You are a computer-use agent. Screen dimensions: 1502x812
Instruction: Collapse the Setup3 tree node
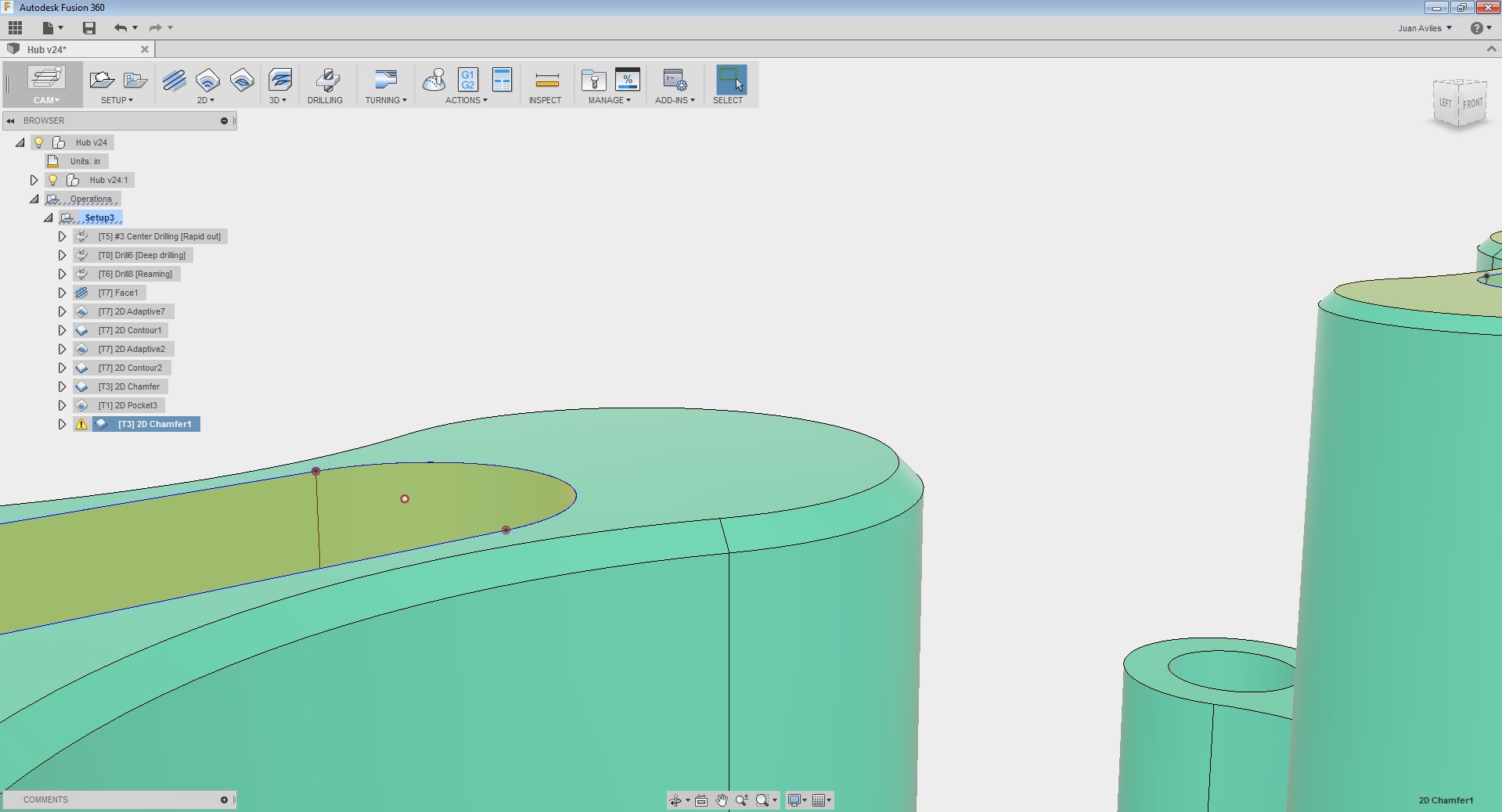49,218
